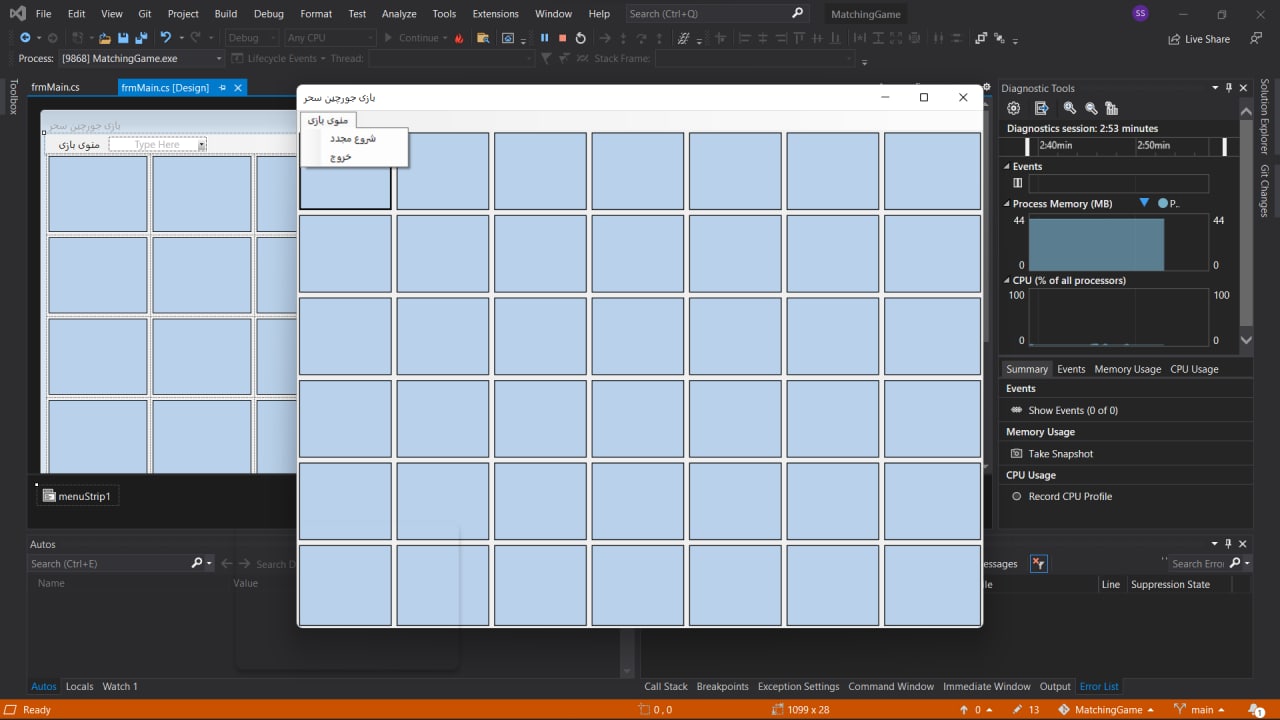1280x720 pixels.
Task: Collapse the CPU (% of all processors) graph
Action: click(x=1007, y=281)
